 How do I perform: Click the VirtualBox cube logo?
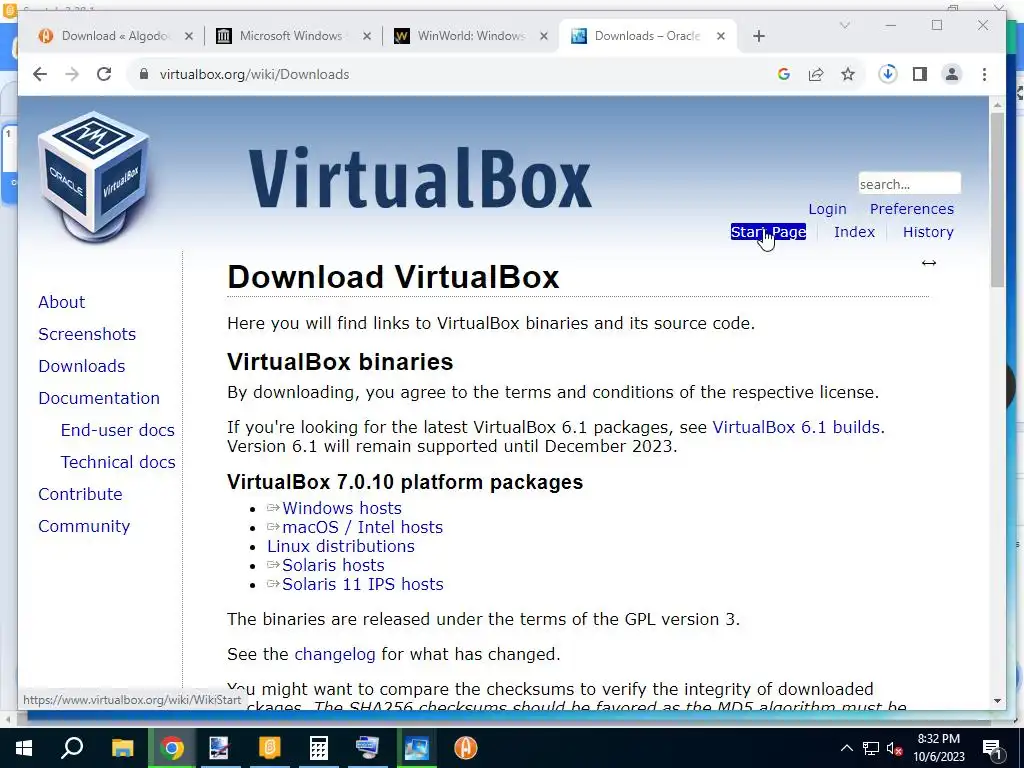94,176
